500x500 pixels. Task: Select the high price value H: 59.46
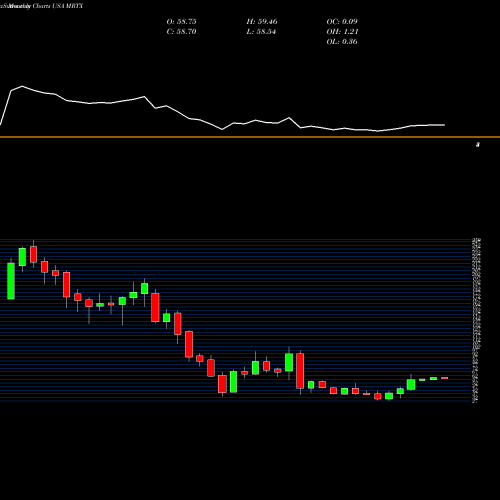tap(262, 22)
